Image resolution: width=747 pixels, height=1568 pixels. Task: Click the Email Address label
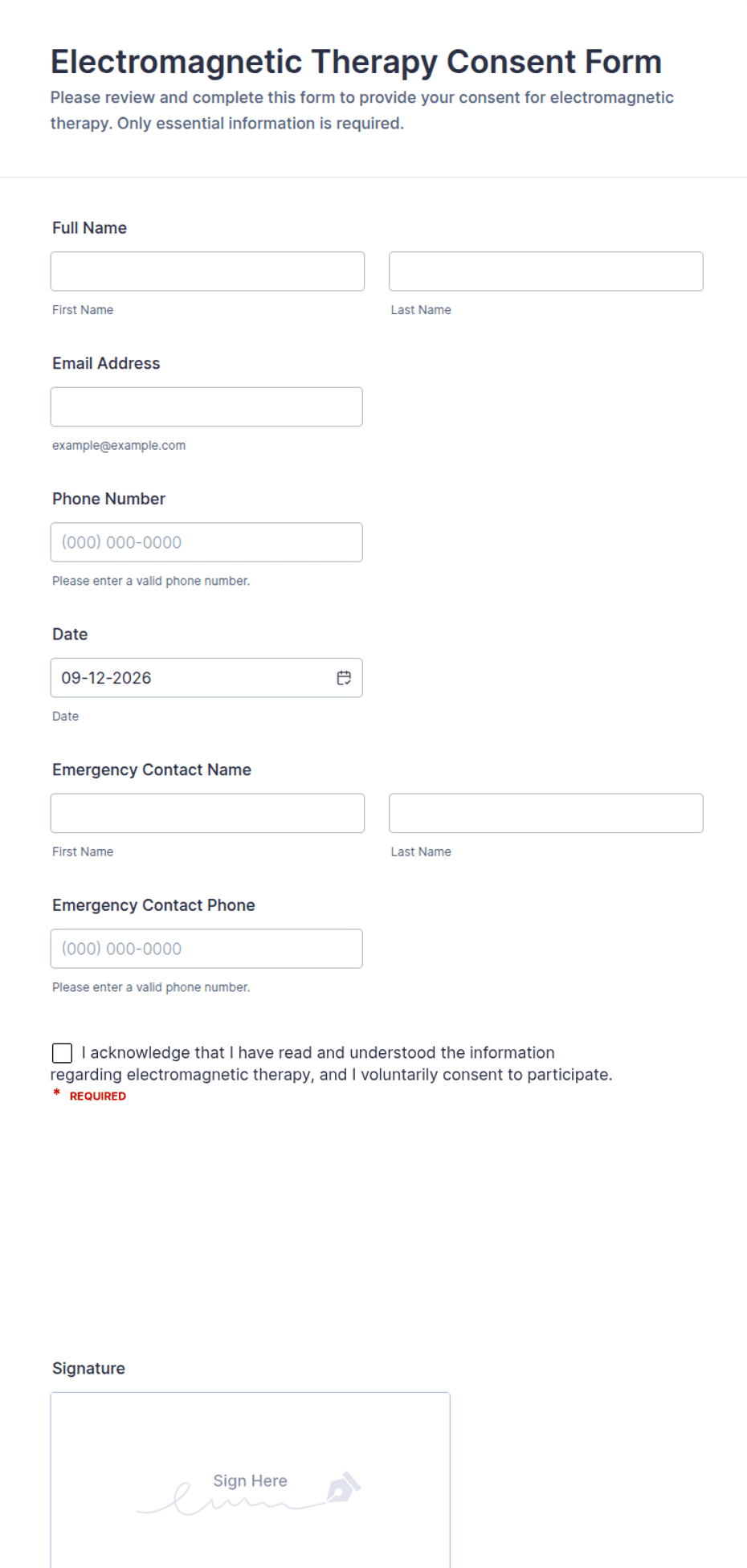pos(106,363)
